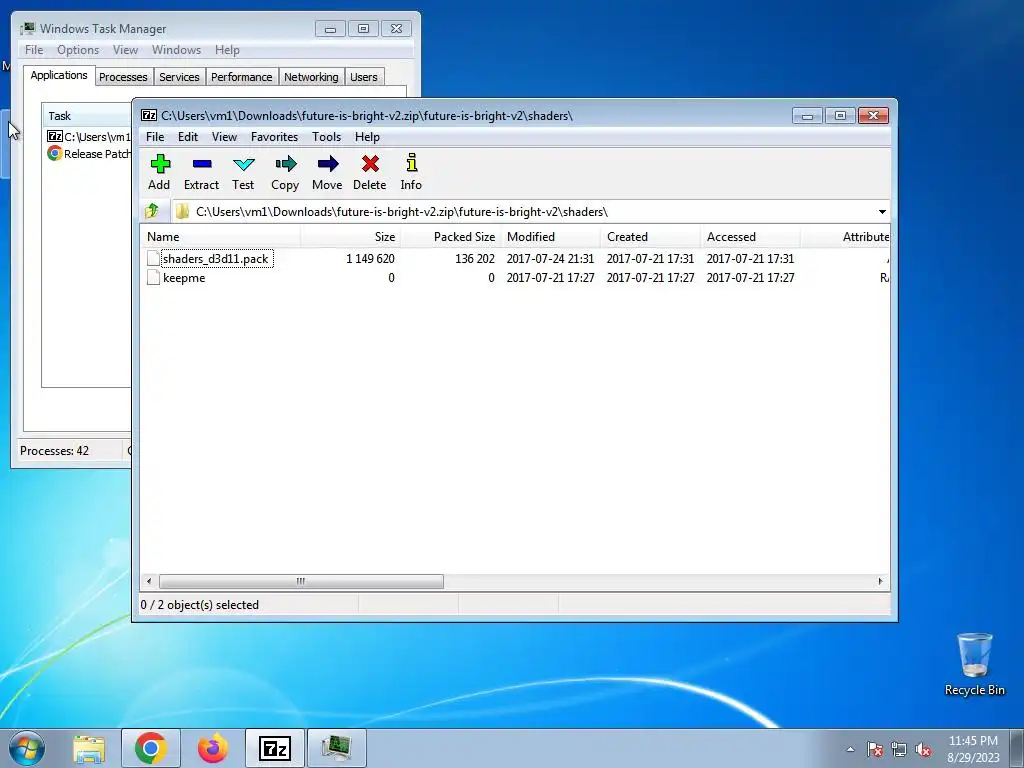Click the Action Center flag tray icon
The width and height of the screenshot is (1024, 768).
tap(875, 749)
